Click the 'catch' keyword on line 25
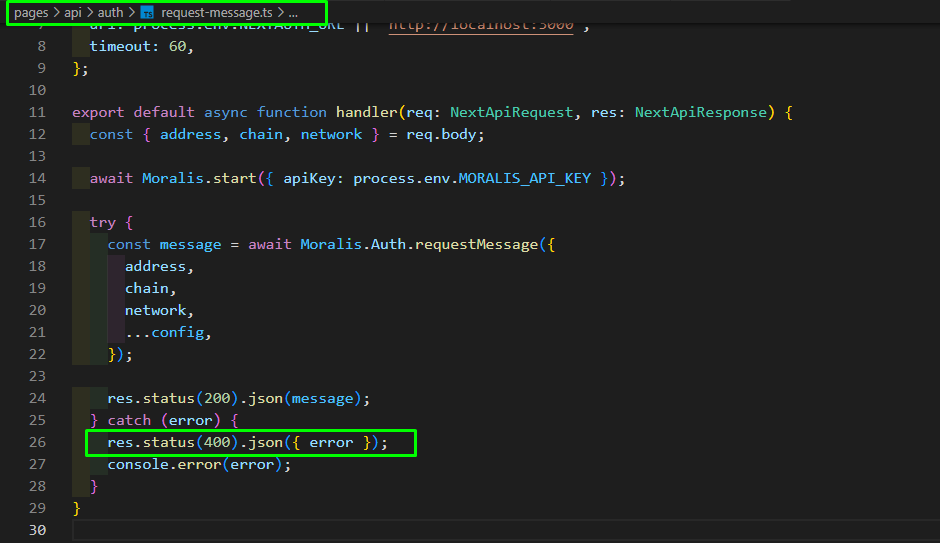 click(129, 420)
